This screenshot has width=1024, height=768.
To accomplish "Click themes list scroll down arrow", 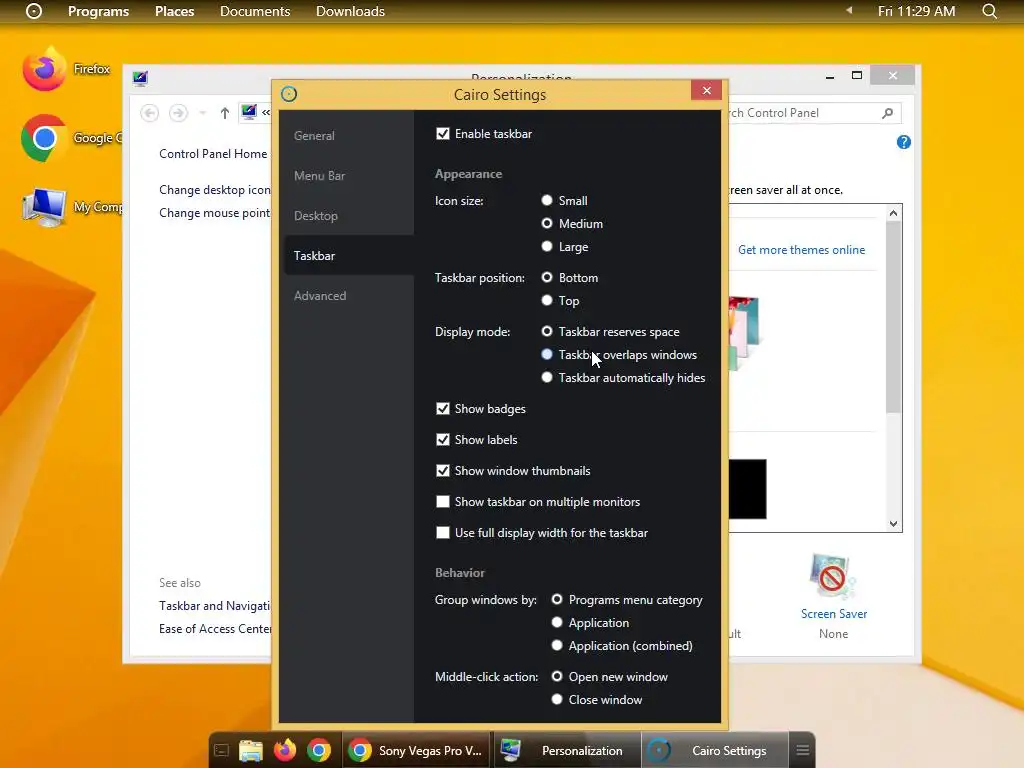I will (x=893, y=523).
